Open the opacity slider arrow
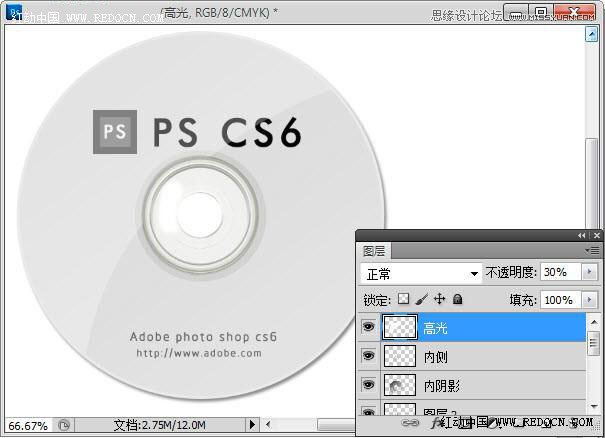Viewport: 605px width, 438px height. (589, 272)
